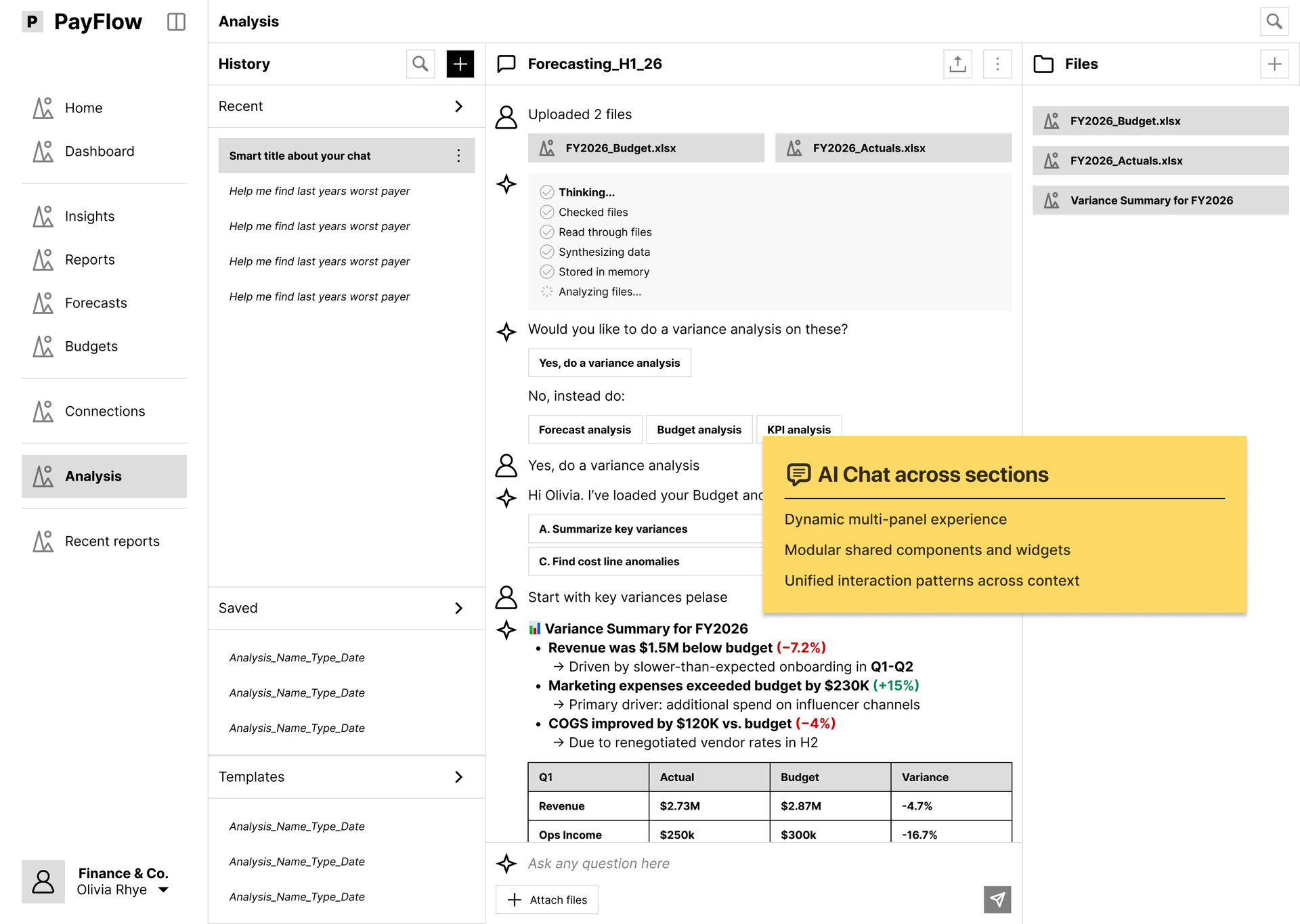Screen dimensions: 1300x924
Task: Open FY2026_Actuals.xlsx attachment in the chat
Action: tap(893, 148)
